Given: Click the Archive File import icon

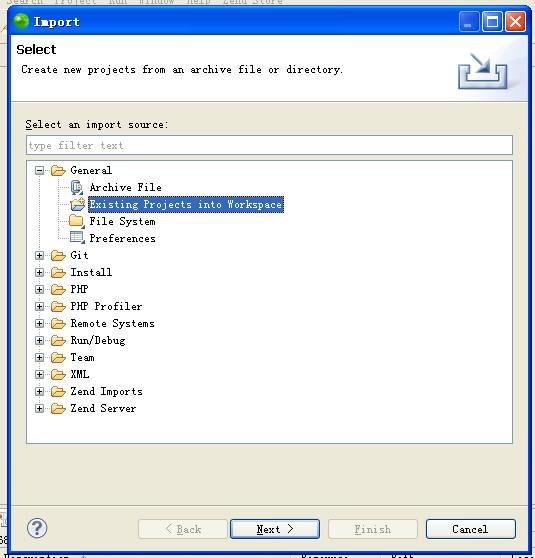Looking at the screenshot, I should [77, 187].
